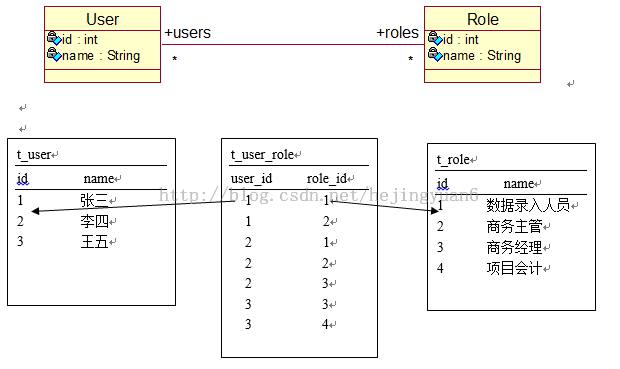Click the t_role table title
The height and width of the screenshot is (369, 620).
click(454, 159)
